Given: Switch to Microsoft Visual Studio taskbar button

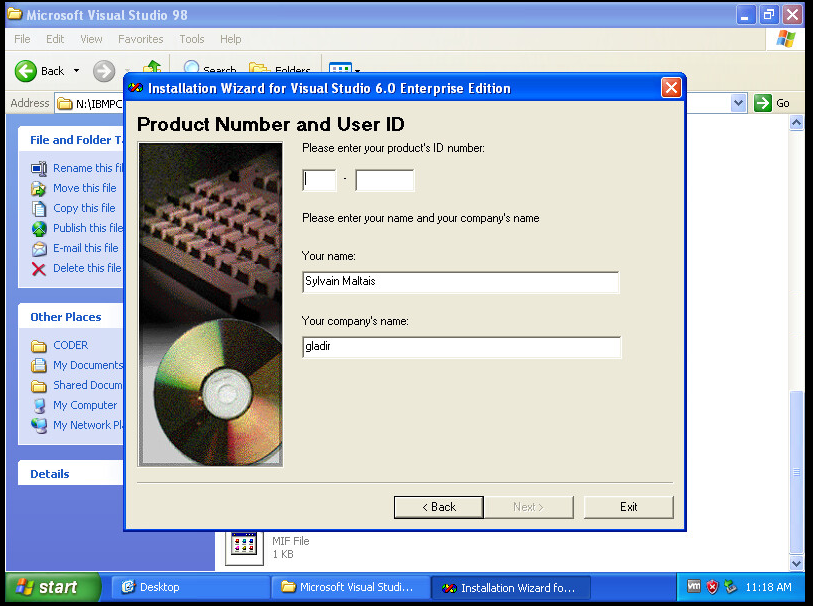Looking at the screenshot, I should [351, 587].
